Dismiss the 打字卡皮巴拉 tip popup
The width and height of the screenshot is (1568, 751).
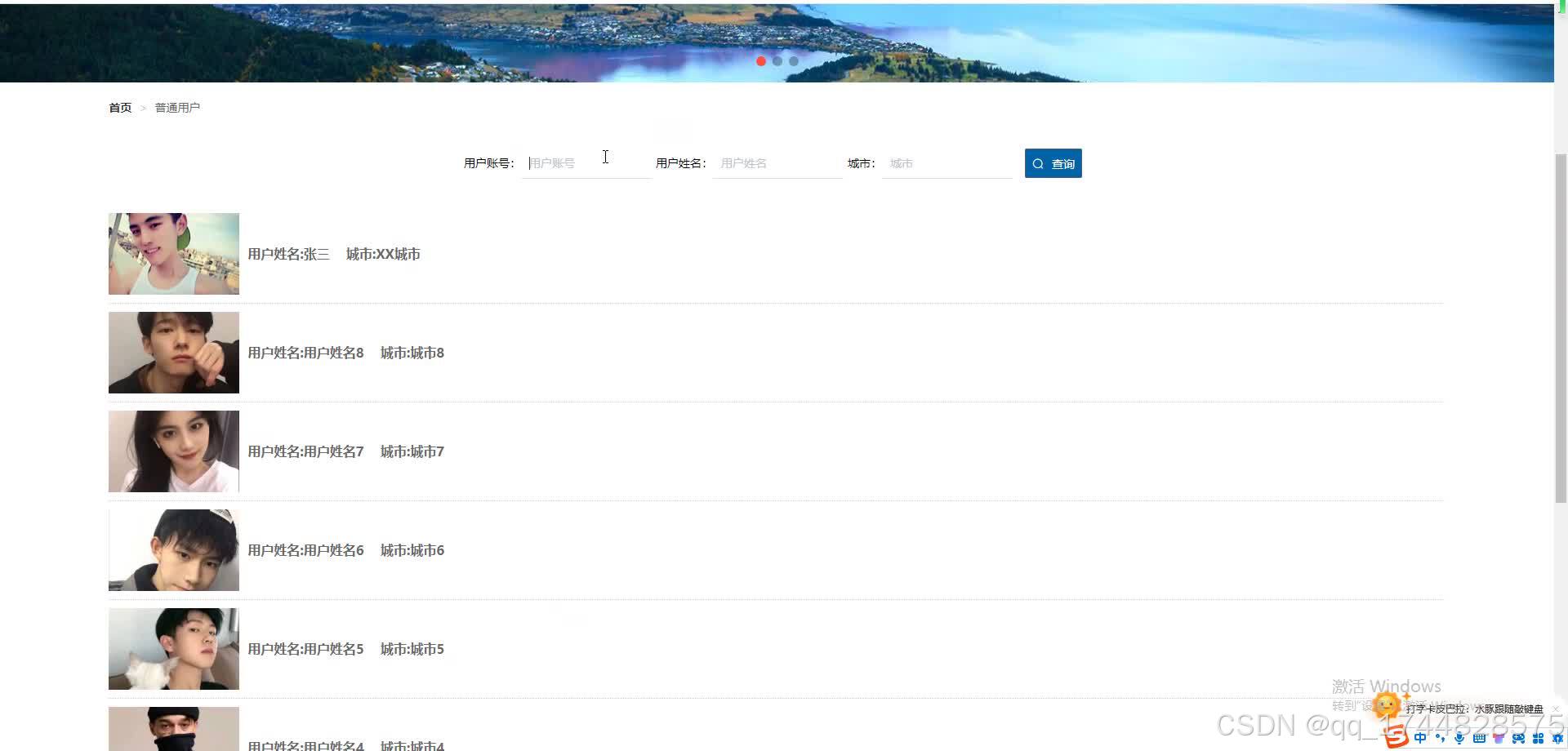(1556, 709)
